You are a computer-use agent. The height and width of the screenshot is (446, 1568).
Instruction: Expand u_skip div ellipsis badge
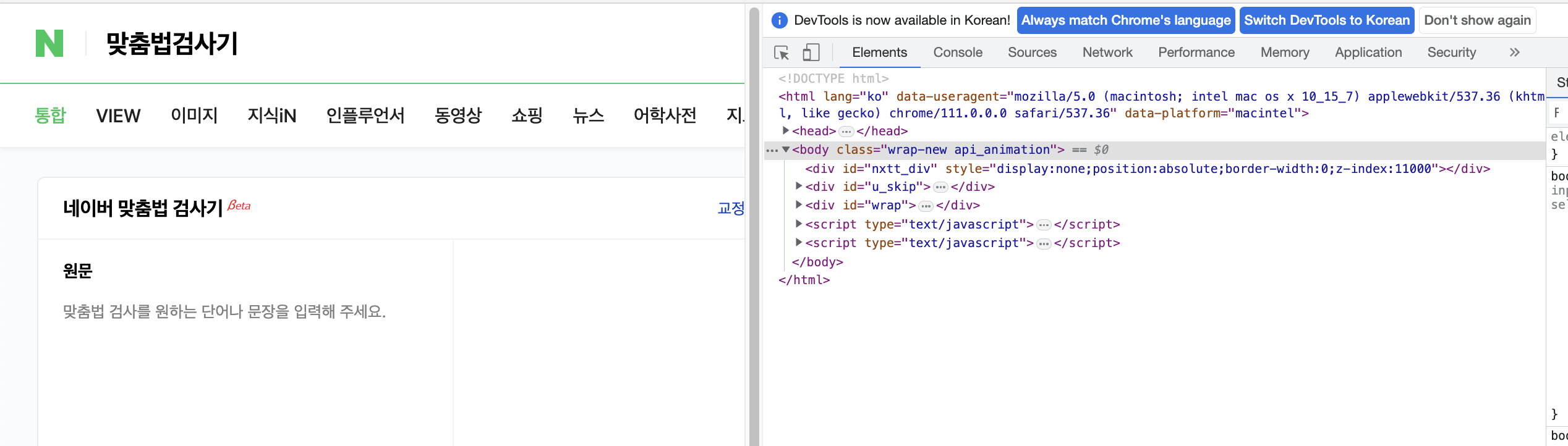point(940,187)
